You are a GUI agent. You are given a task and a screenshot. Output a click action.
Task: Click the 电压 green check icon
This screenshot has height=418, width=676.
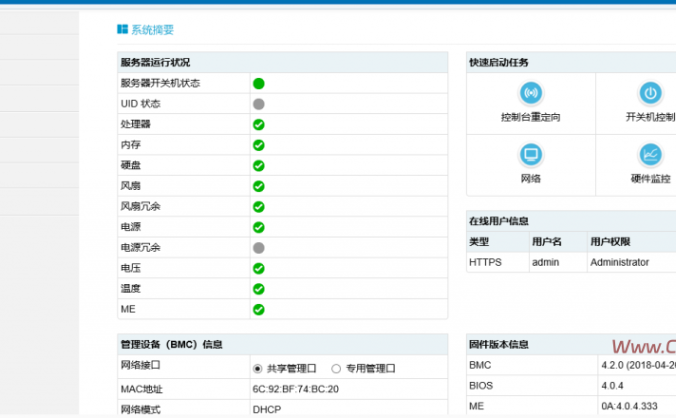coord(259,268)
